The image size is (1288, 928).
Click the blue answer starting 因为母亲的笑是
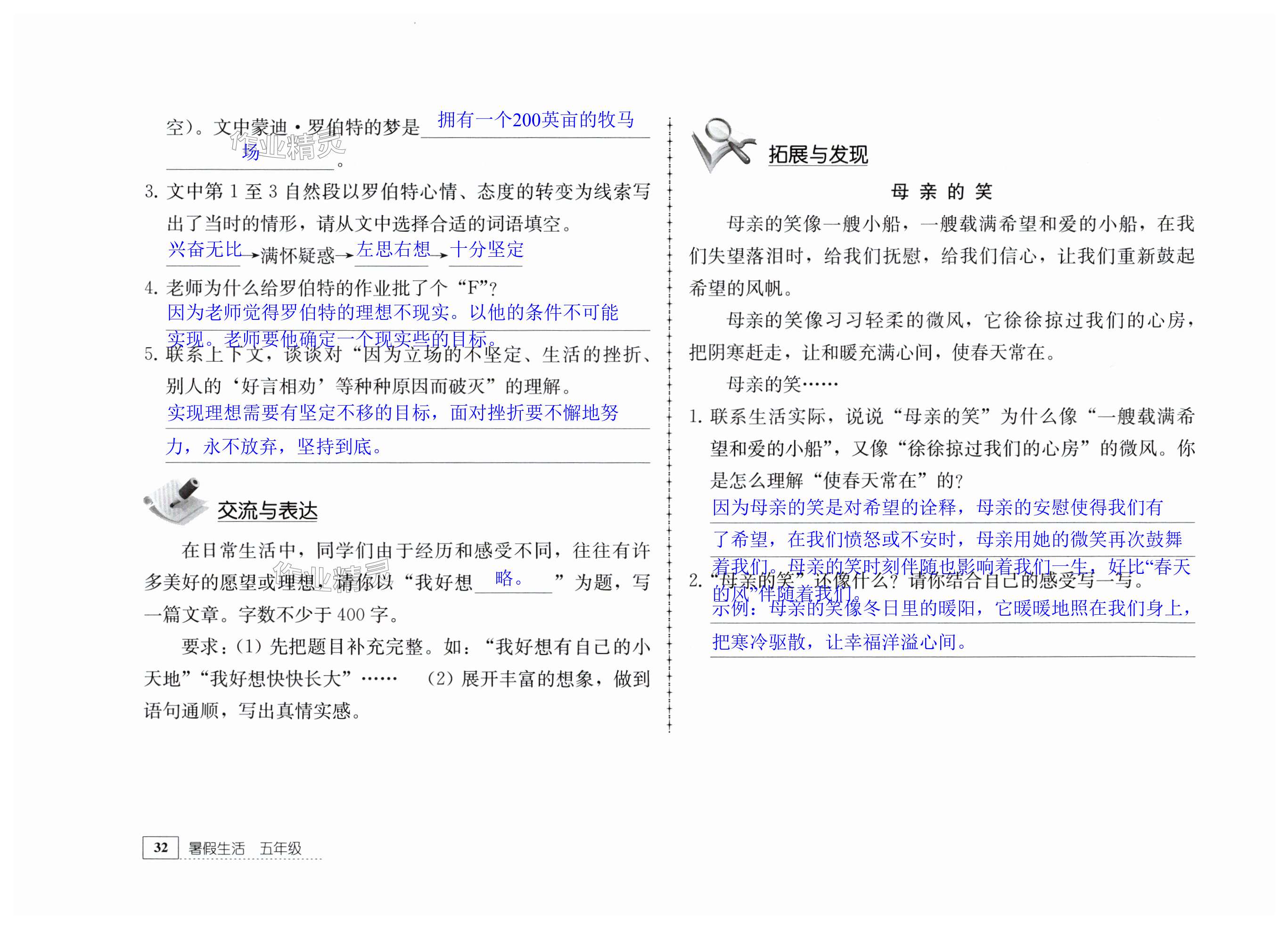pyautogui.click(x=937, y=507)
